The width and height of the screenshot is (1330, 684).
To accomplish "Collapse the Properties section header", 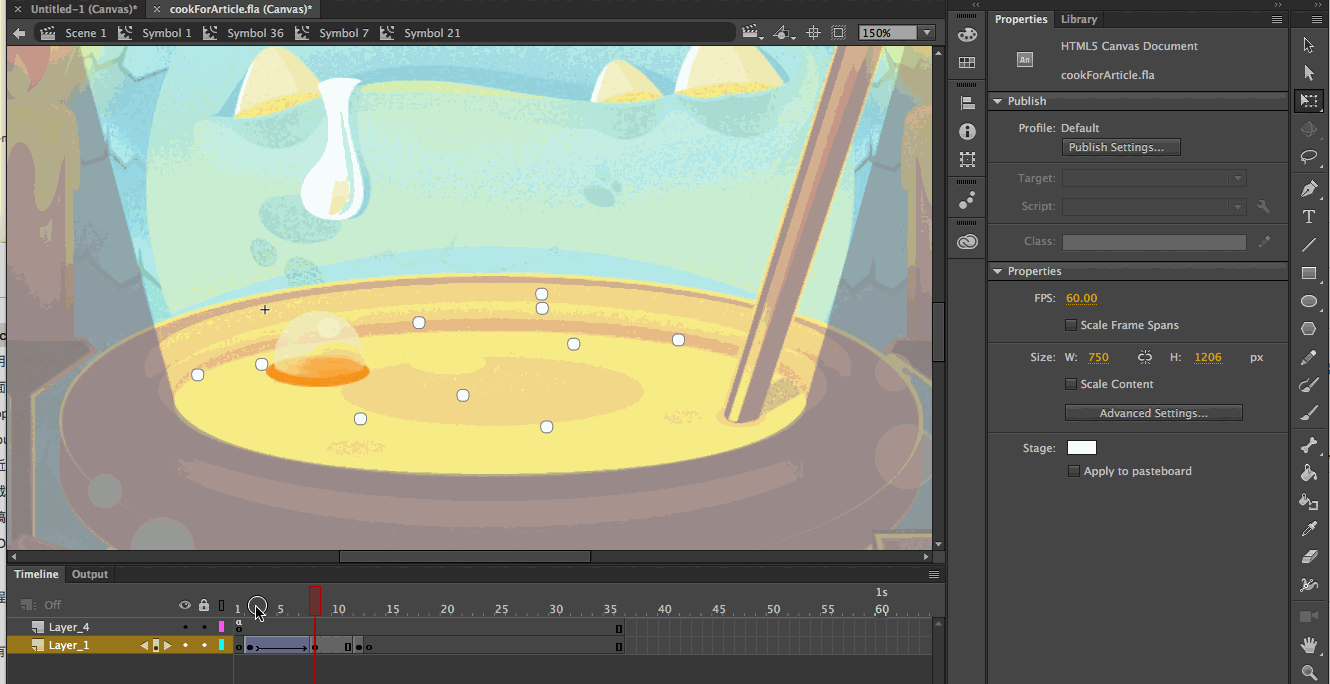I will (997, 270).
